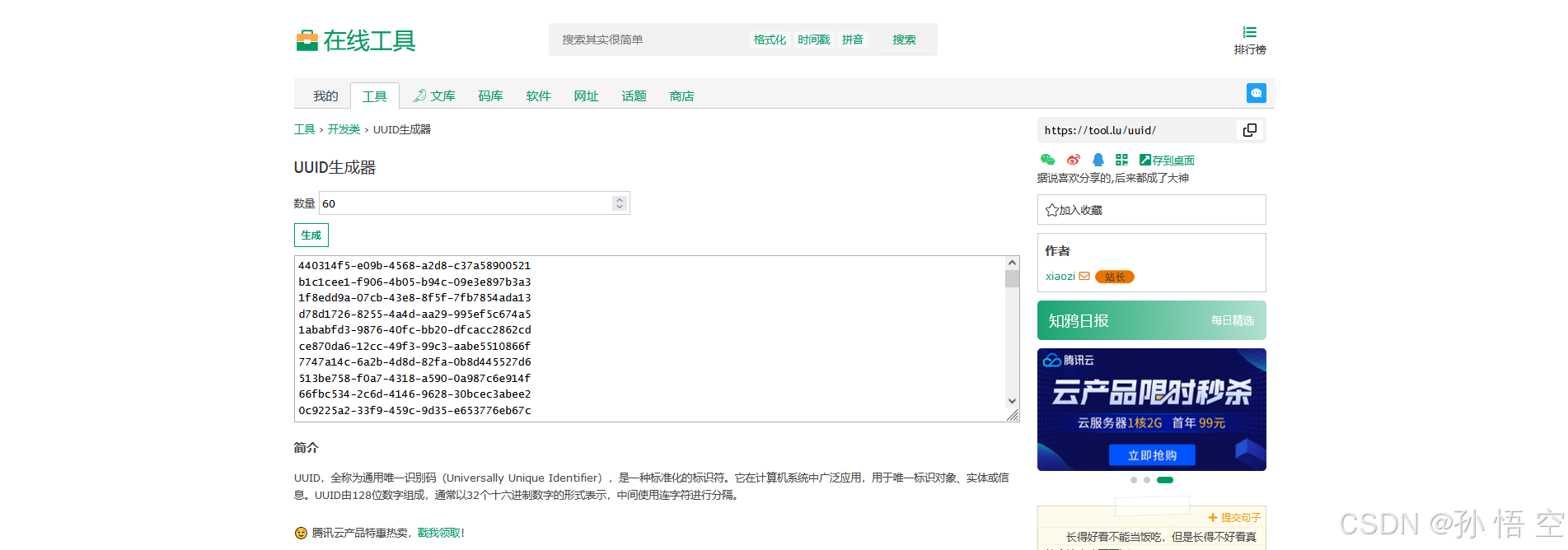
Task: Open the 话题 tab
Action: coord(634,96)
